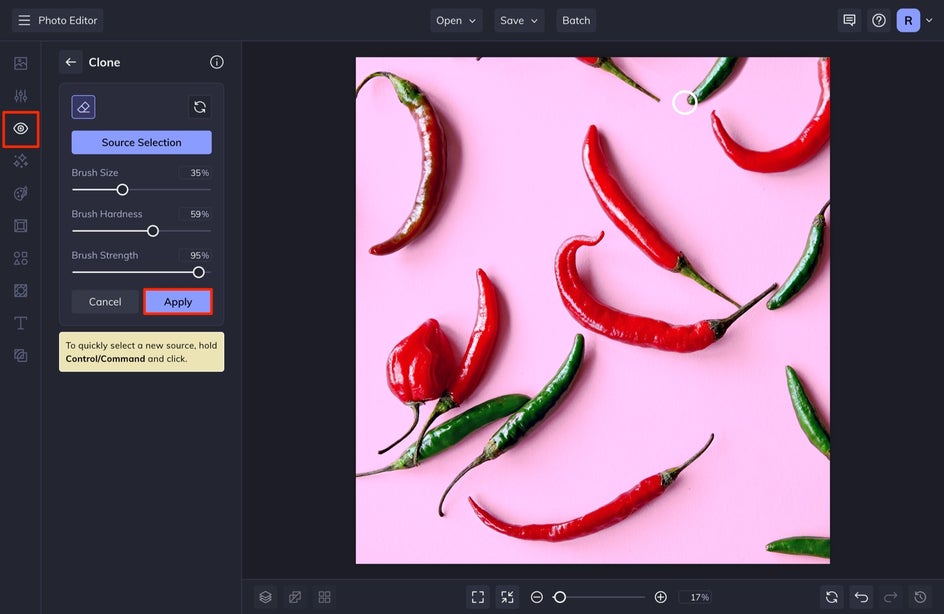This screenshot has height=614, width=944.
Task: Open the Frames icon in sidebar
Action: (x=20, y=226)
